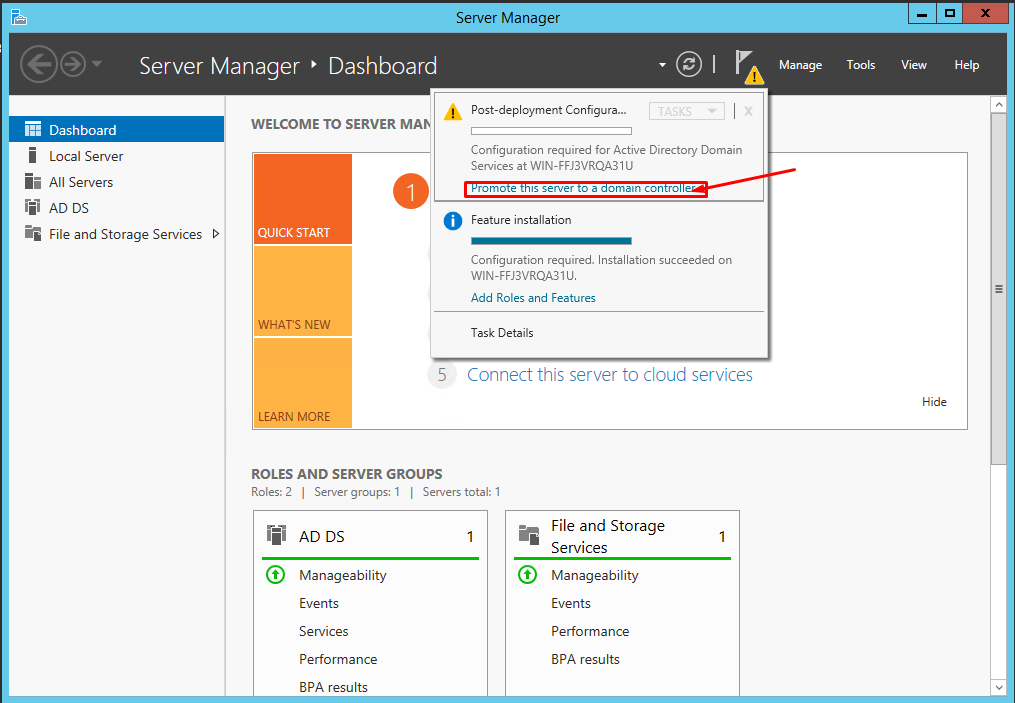Click the "Server groups: 1" text
Viewport: 1015px width, 703px height.
point(357,492)
